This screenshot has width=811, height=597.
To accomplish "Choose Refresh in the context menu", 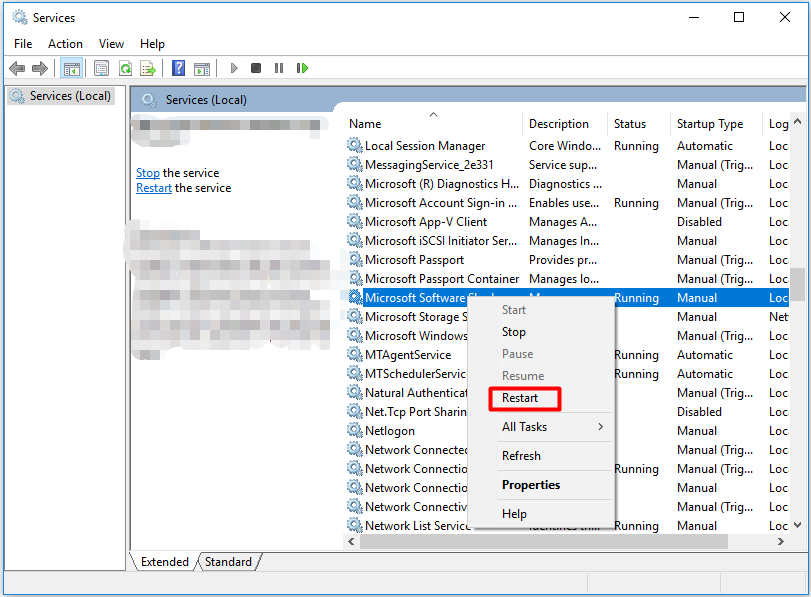I will pos(521,456).
